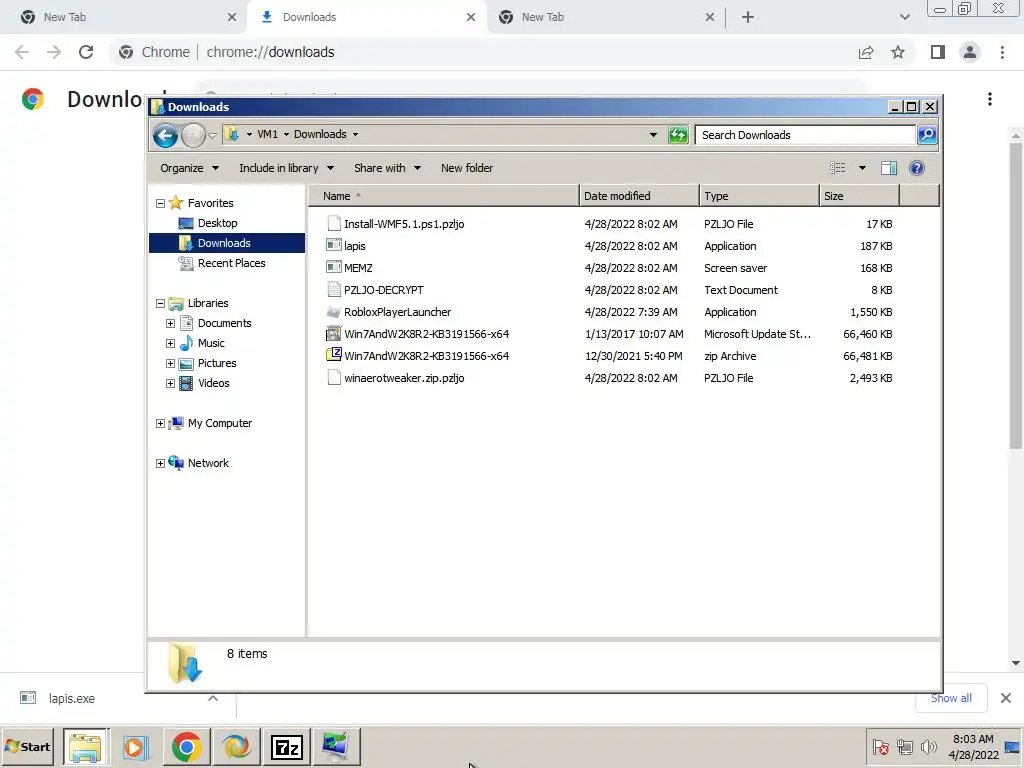This screenshot has height=768, width=1024.
Task: Switch to the first New Tab
Action: (123, 17)
